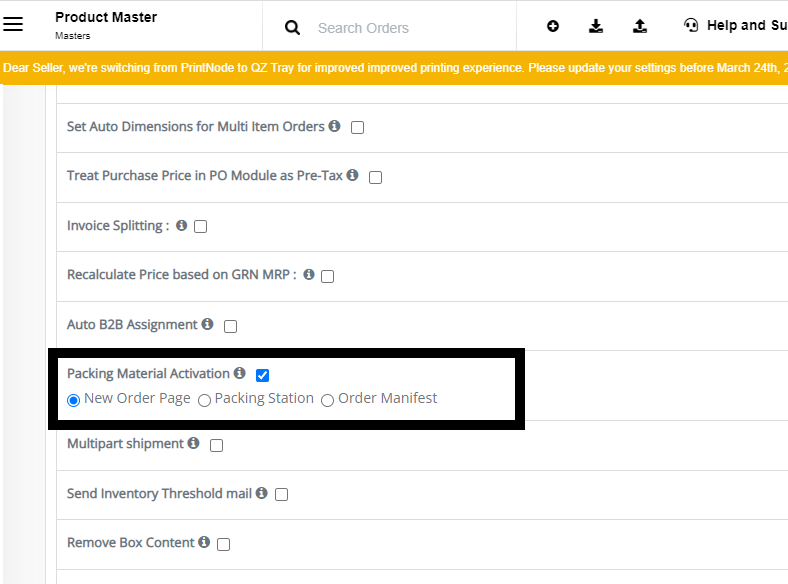This screenshot has height=584, width=788.
Task: Click info icon for Recalculate Price GRN MRP
Action: pyautogui.click(x=309, y=274)
